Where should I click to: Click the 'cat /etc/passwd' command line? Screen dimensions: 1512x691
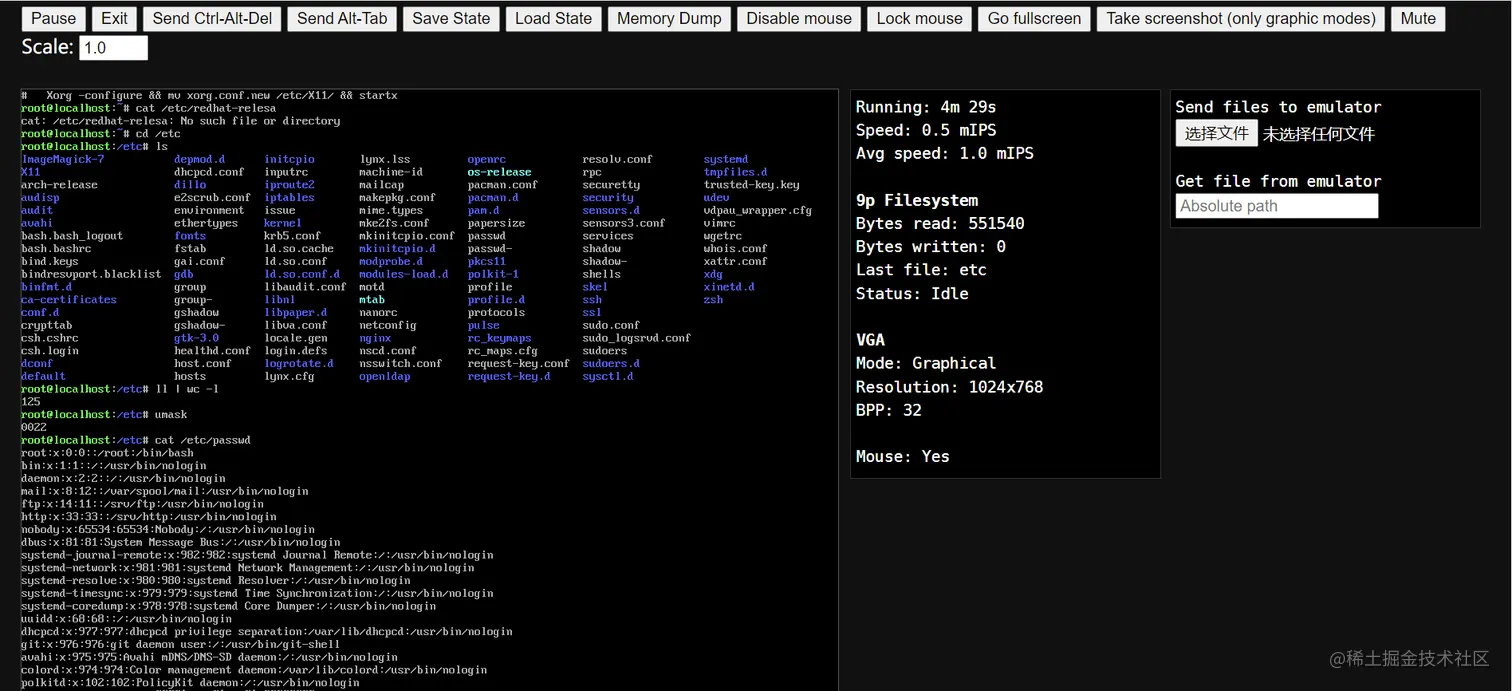[x=135, y=440]
